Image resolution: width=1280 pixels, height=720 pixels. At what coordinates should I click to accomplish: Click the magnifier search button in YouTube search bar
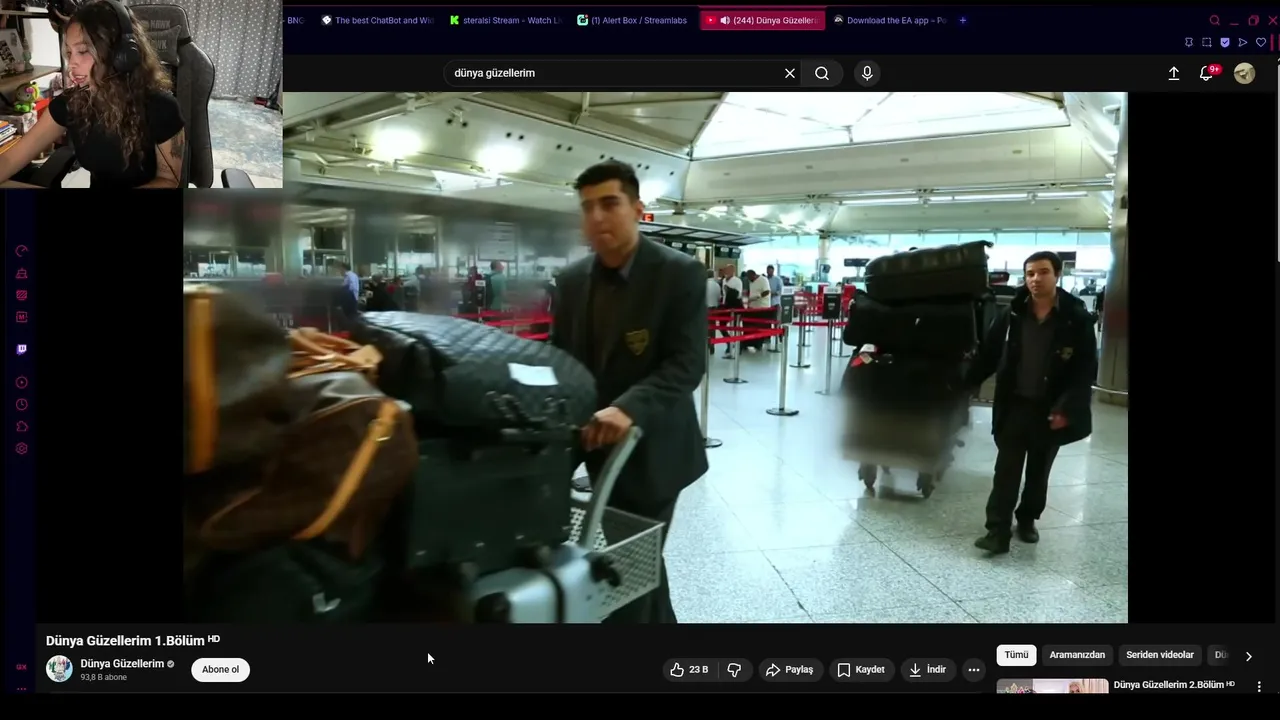click(822, 73)
